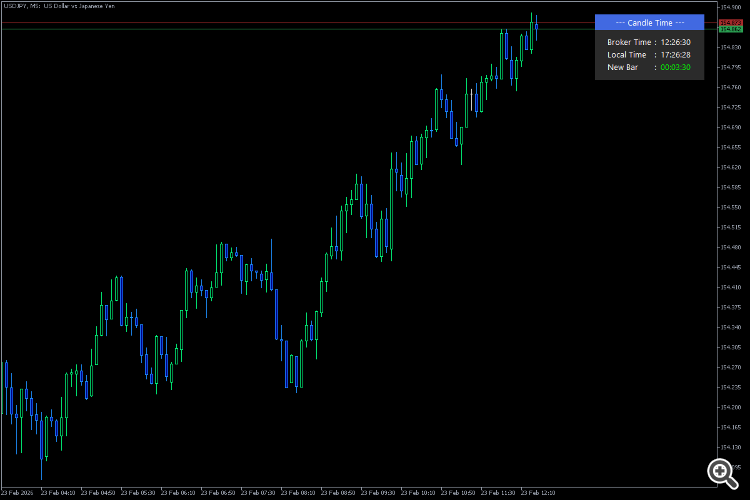The height and width of the screenshot is (500, 750).
Task: Click the green bid price tag
Action: pyautogui.click(x=731, y=29)
